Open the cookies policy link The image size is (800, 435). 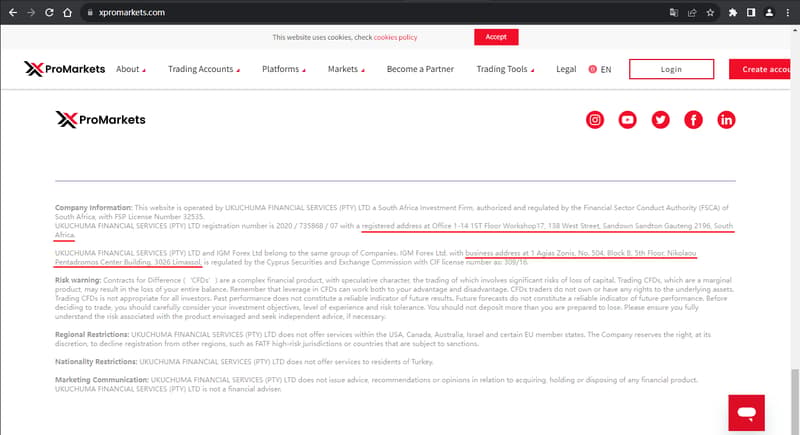click(395, 37)
